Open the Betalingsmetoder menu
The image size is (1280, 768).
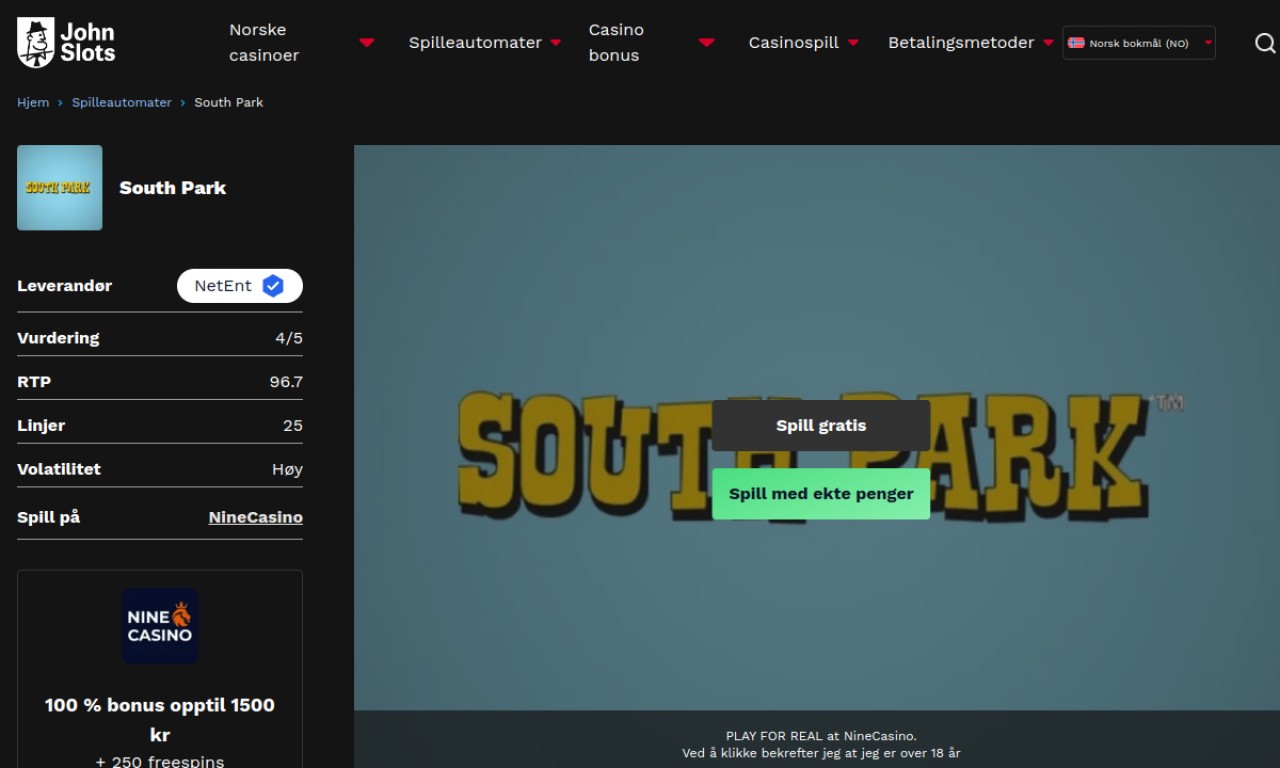tap(961, 43)
